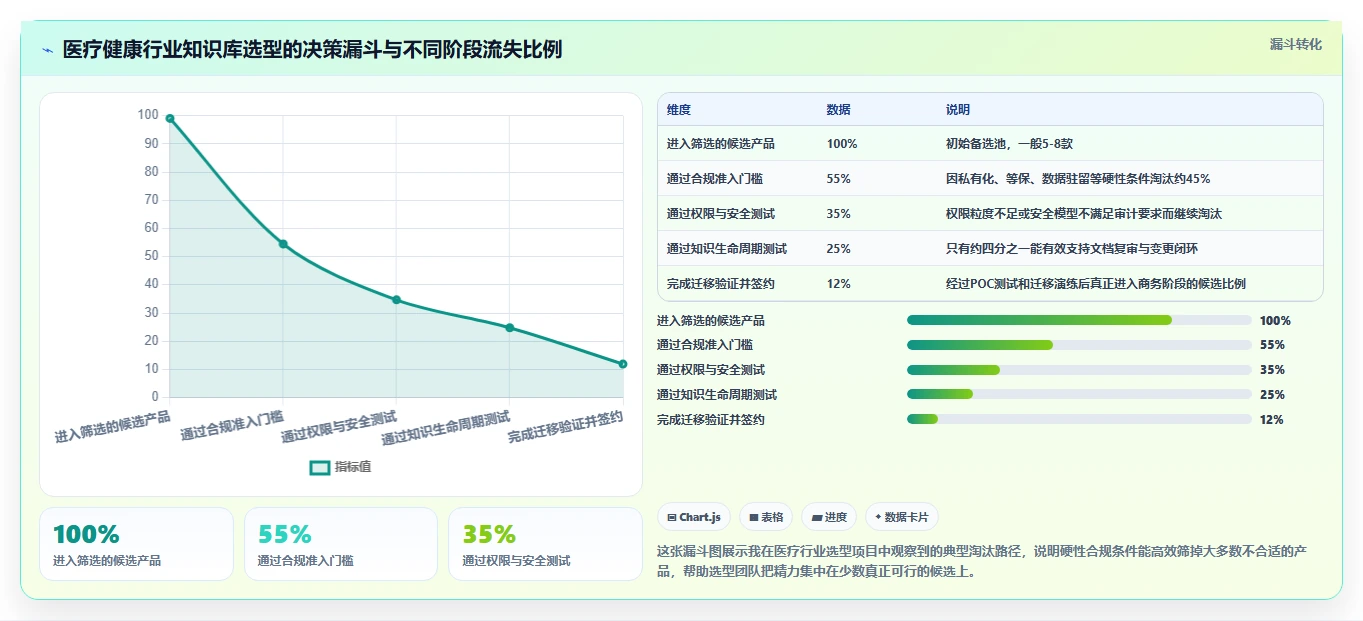Image resolution: width=1363 pixels, height=621 pixels.
Task: Click the 维度 table column header
Action: pyautogui.click(x=679, y=110)
